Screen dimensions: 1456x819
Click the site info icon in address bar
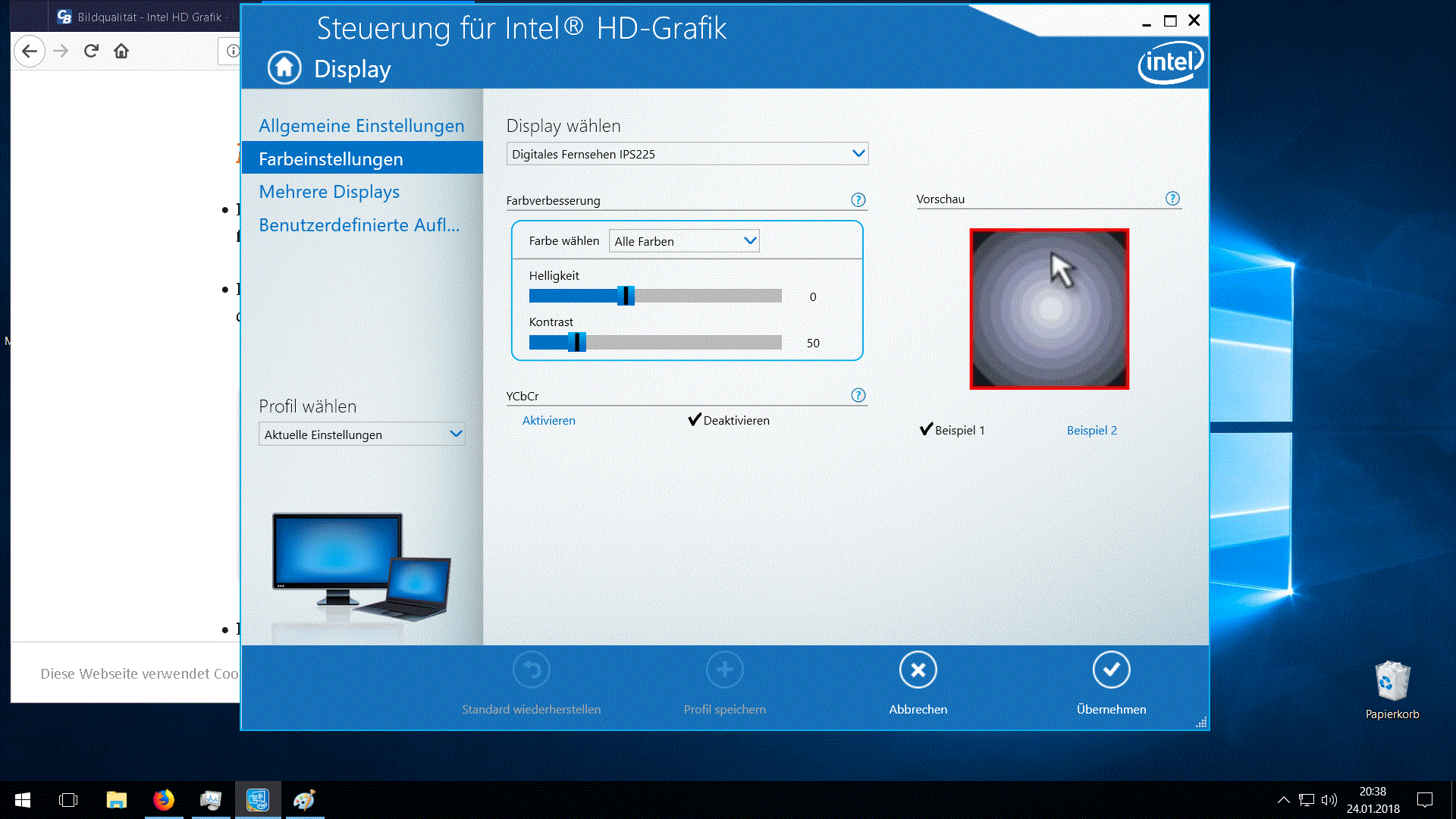(x=232, y=51)
